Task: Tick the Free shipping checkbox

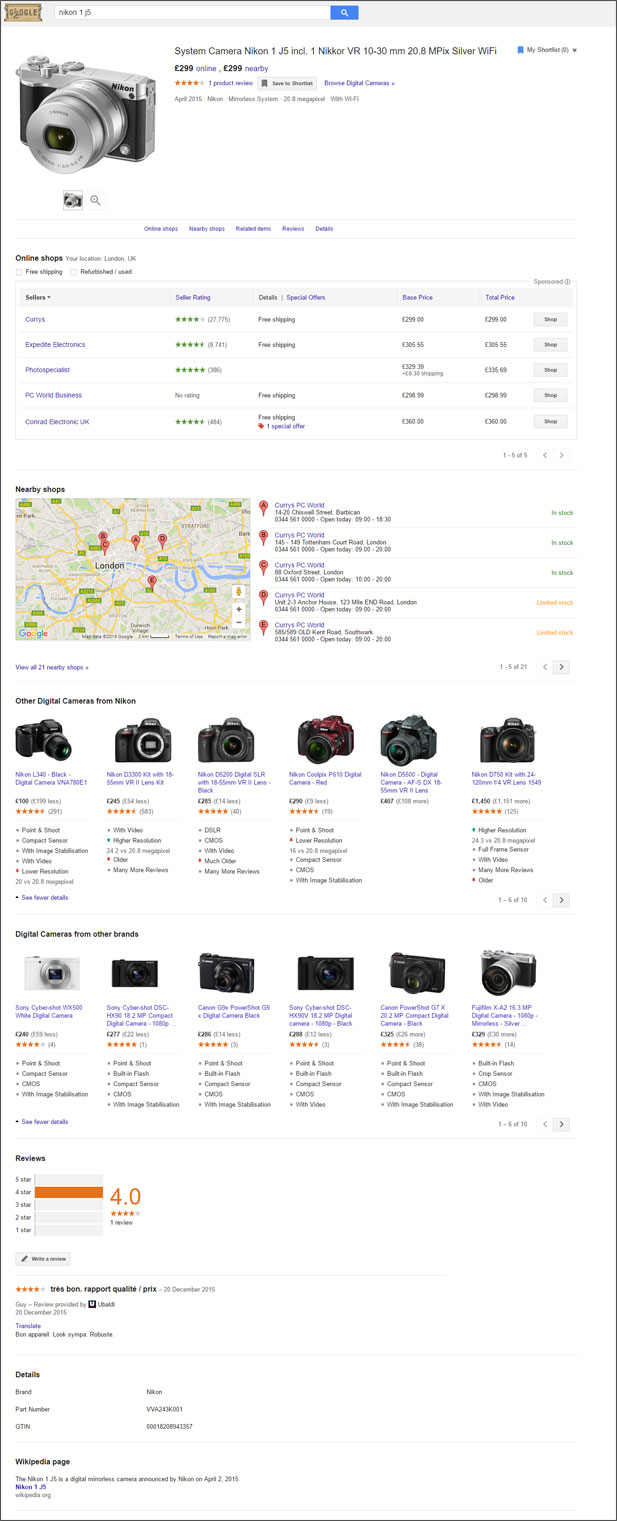Action: 19,272
